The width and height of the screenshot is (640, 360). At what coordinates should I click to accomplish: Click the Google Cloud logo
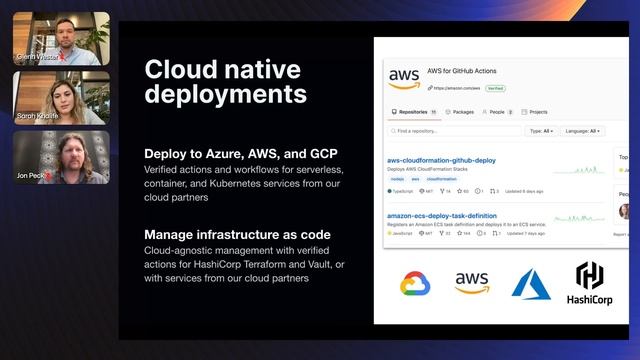[415, 283]
